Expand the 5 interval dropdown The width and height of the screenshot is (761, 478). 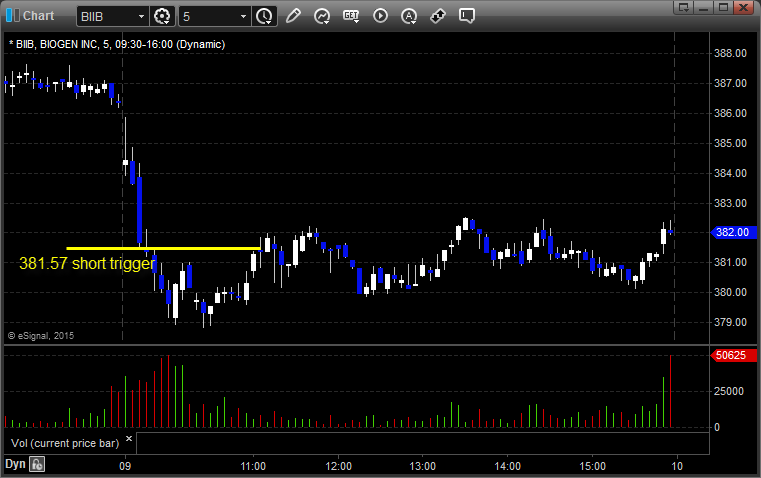(244, 16)
